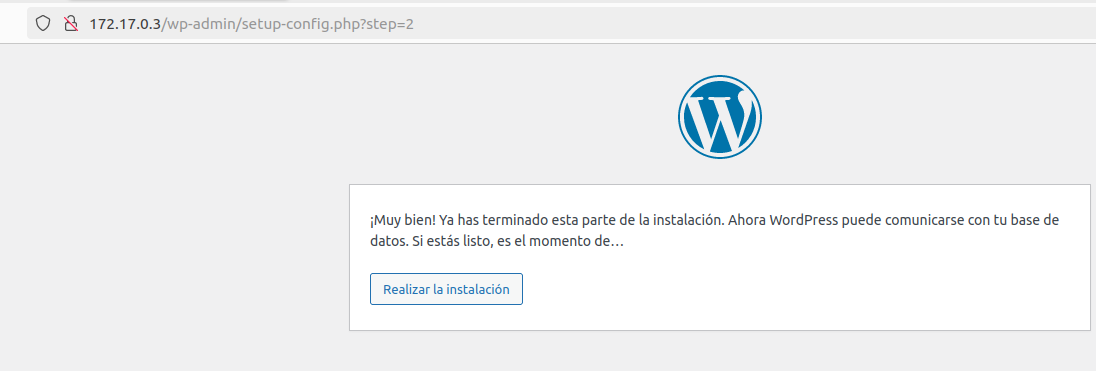
Task: Focus the address bar URL field
Action: (561, 24)
